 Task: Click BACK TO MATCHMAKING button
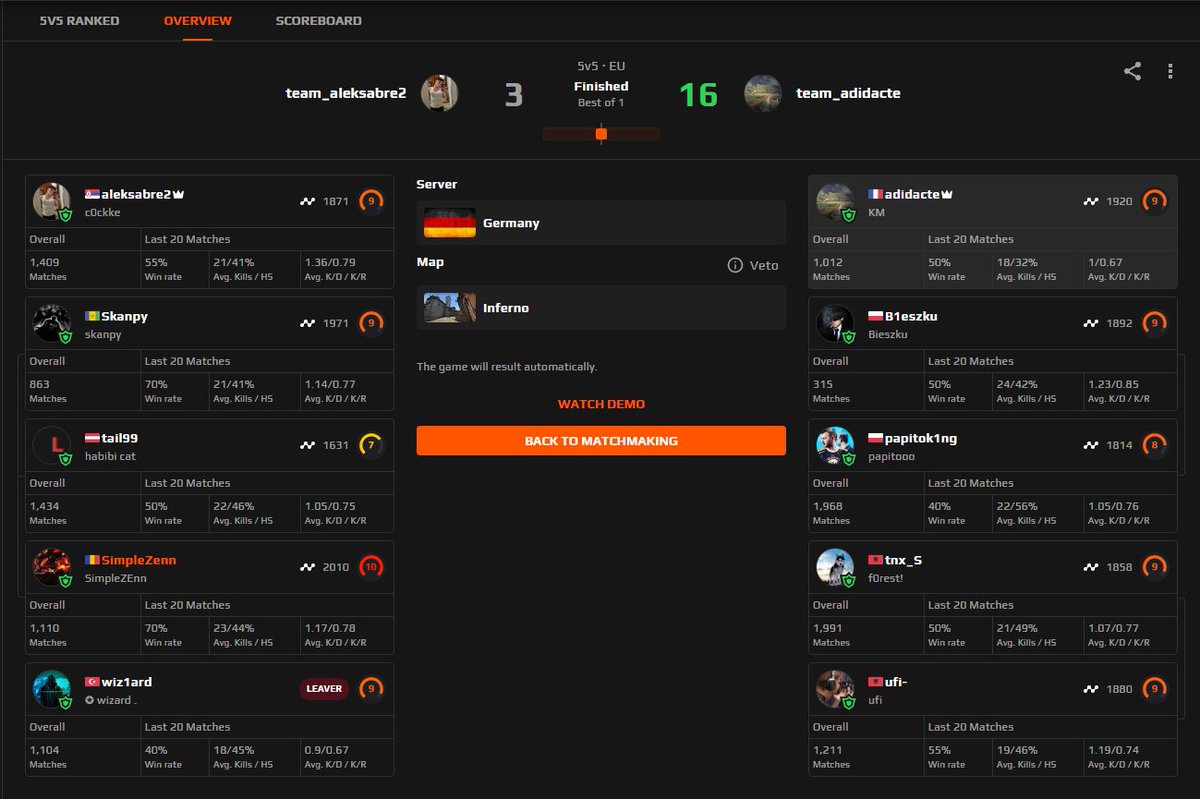pos(601,441)
